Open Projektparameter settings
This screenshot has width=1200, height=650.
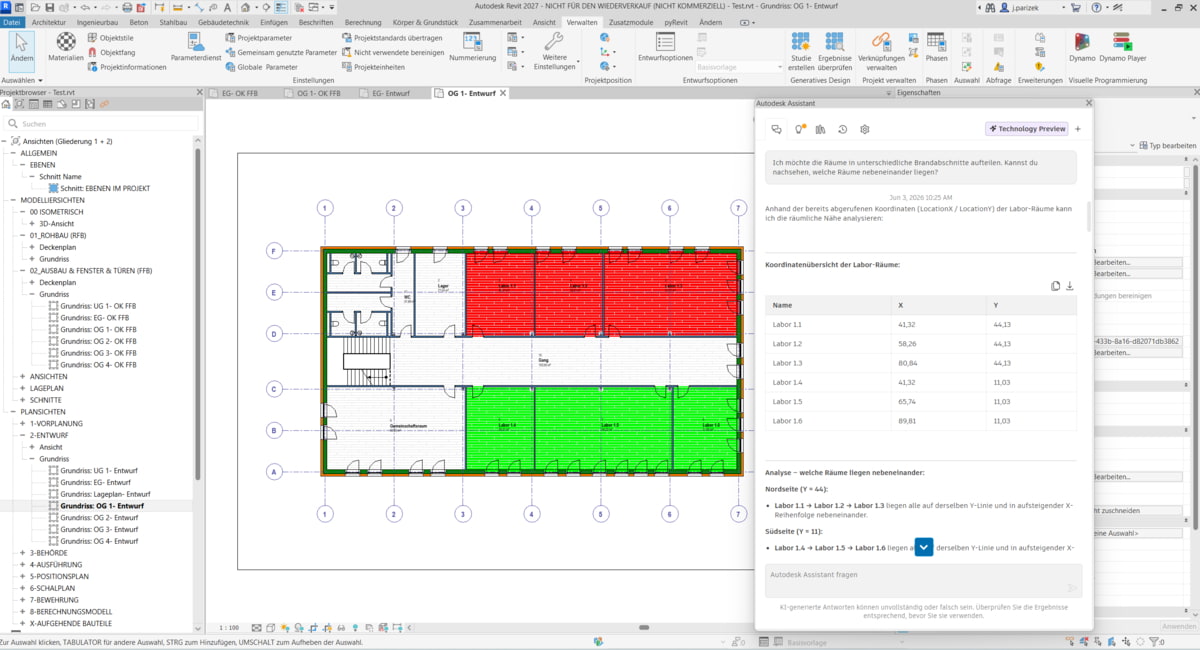pos(257,37)
